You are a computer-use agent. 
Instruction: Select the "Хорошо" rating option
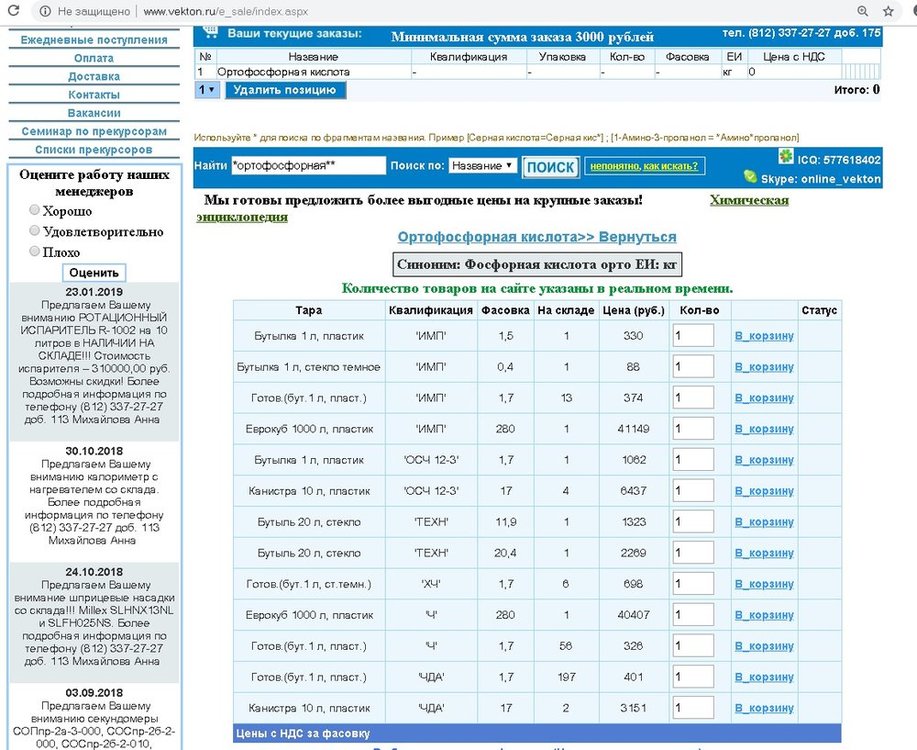click(x=35, y=210)
